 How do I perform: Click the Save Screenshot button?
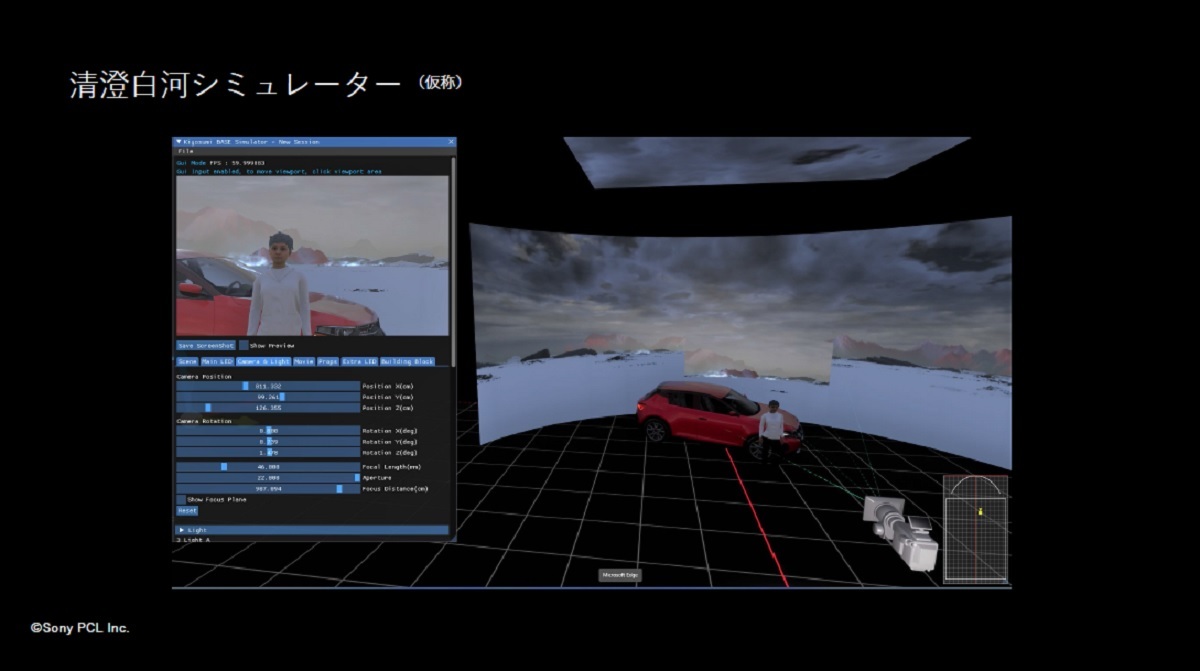click(206, 345)
